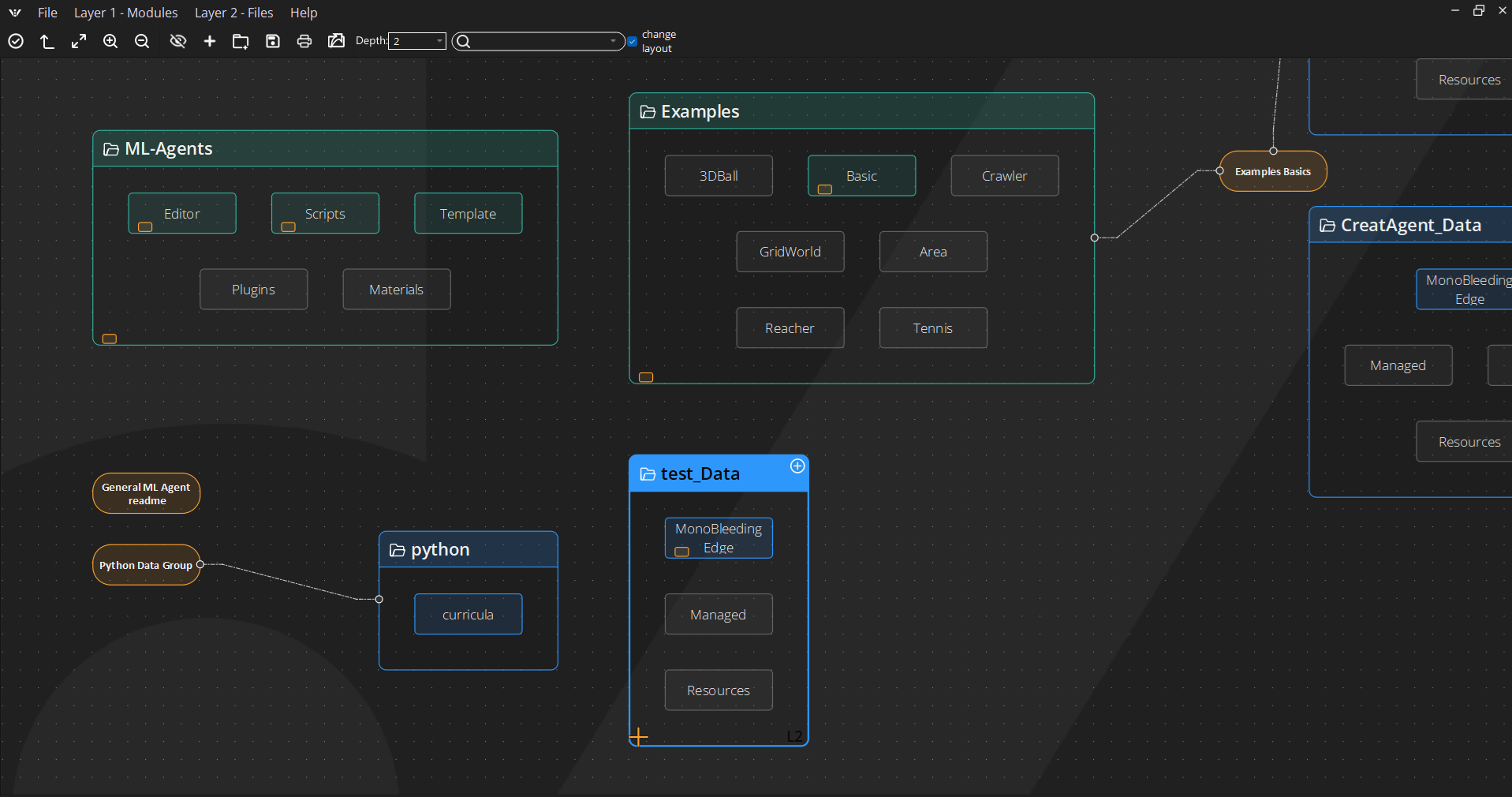The height and width of the screenshot is (797, 1512).
Task: Click the orange note icon on Scripts node
Action: 289,227
